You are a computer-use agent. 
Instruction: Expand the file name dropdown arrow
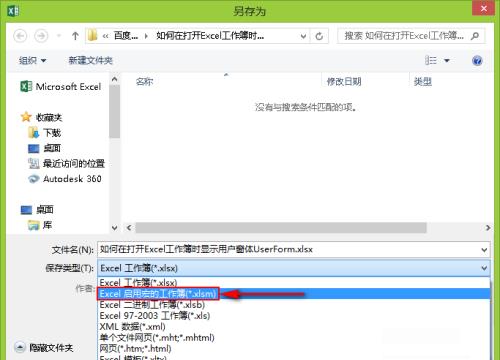(484, 250)
